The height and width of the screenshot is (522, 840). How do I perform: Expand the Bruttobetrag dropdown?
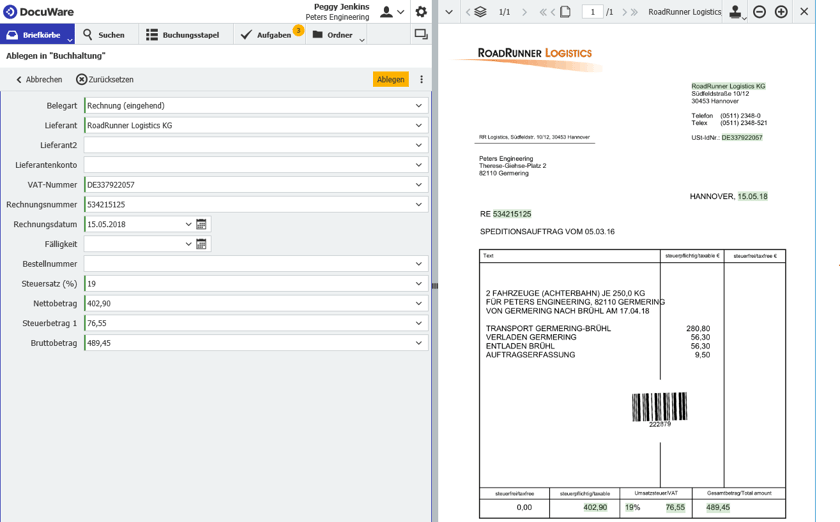[419, 343]
